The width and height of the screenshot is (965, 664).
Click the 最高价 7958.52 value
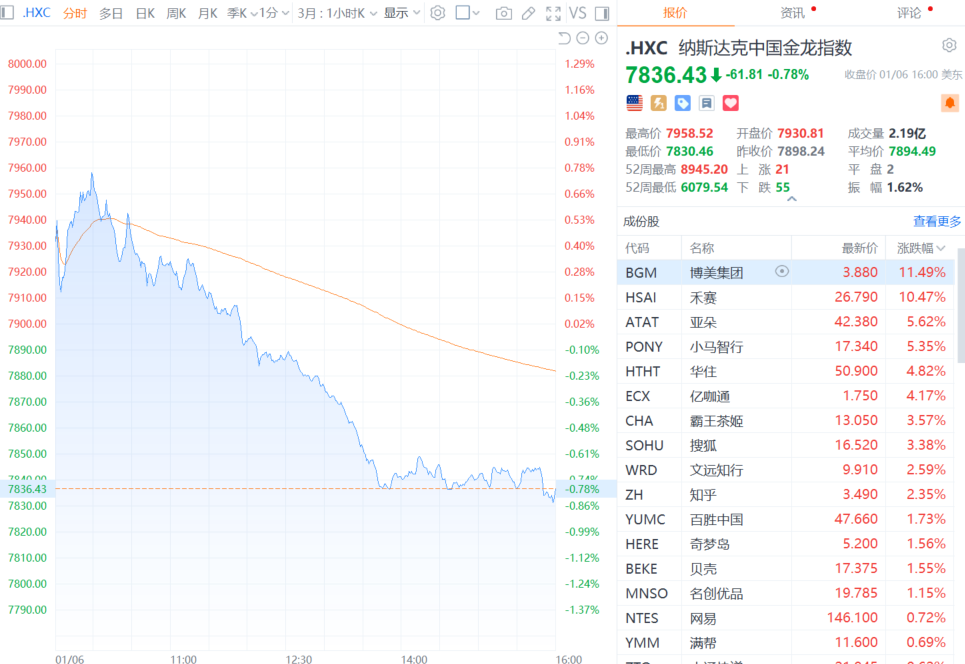(x=689, y=134)
